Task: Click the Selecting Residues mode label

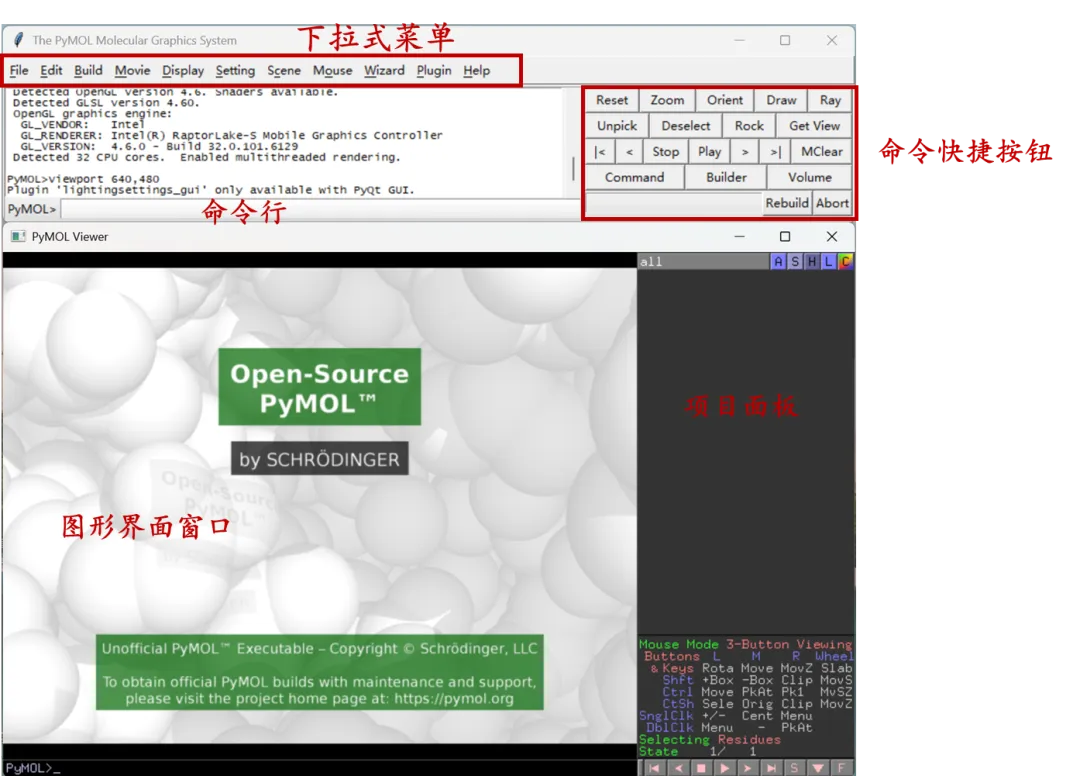Action: click(x=709, y=740)
